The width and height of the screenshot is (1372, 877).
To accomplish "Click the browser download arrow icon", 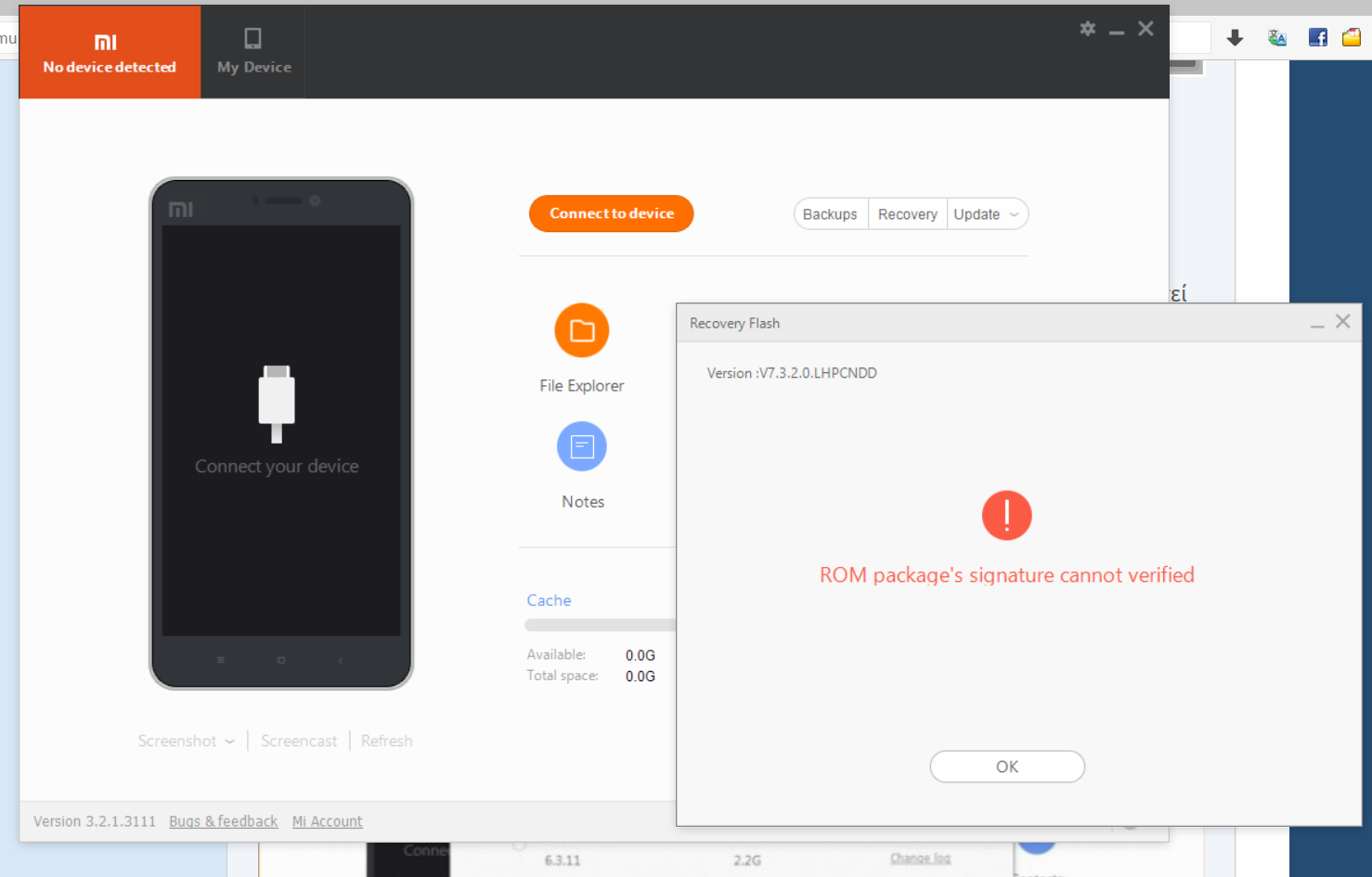I will coord(1235,38).
